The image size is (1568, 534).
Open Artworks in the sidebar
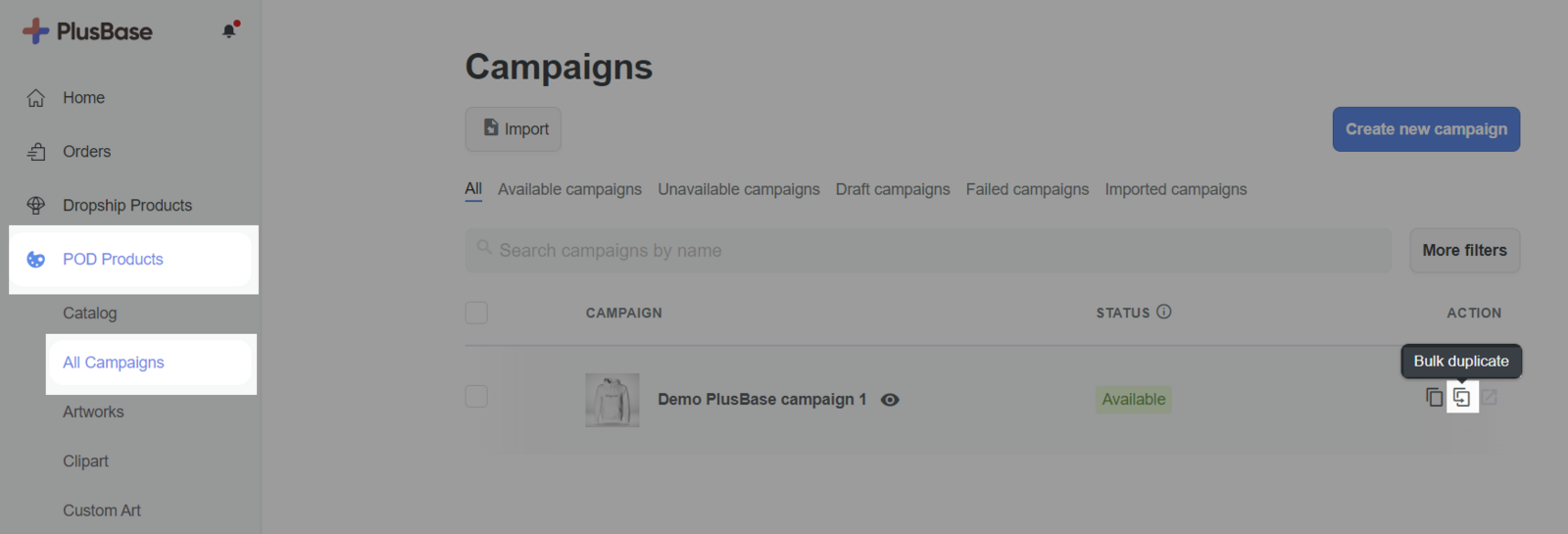93,413
